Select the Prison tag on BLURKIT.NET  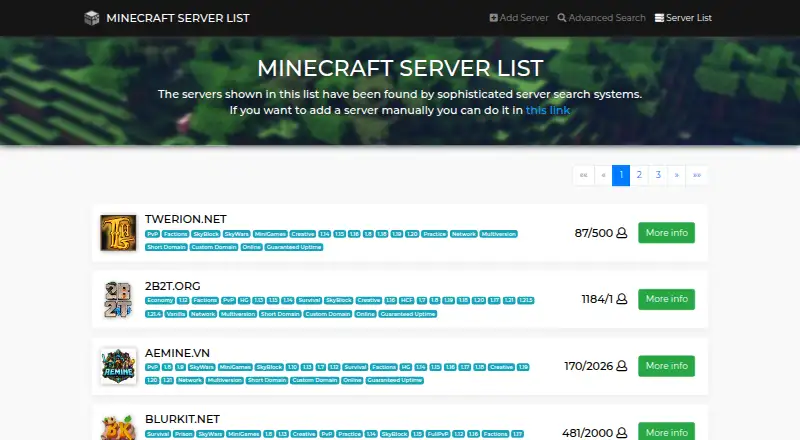click(184, 434)
